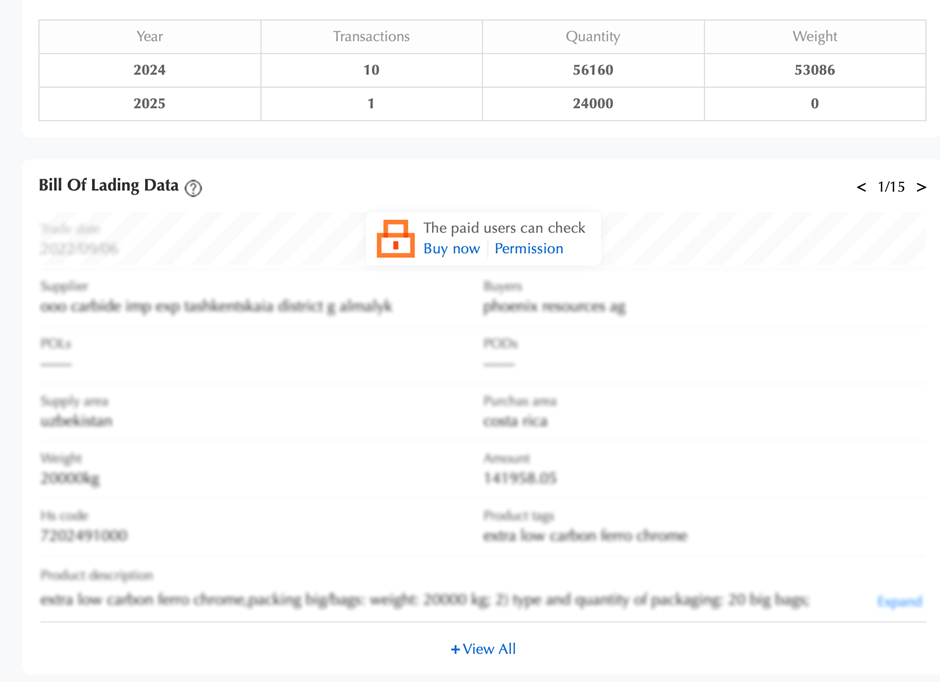Click the Buy now link
Screen dimensions: 940x682
pyautogui.click(x=451, y=249)
